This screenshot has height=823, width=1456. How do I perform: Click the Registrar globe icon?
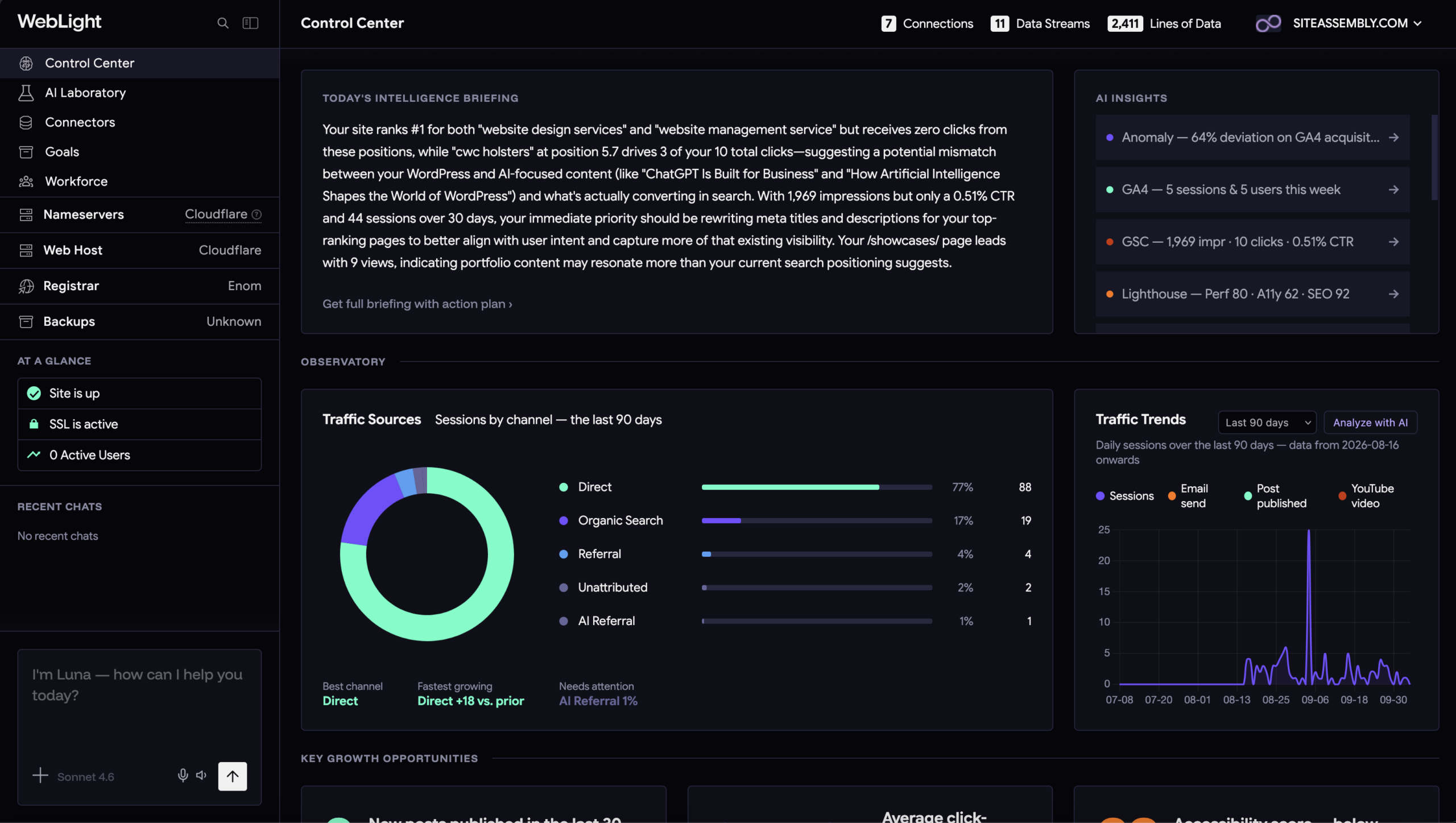click(26, 286)
